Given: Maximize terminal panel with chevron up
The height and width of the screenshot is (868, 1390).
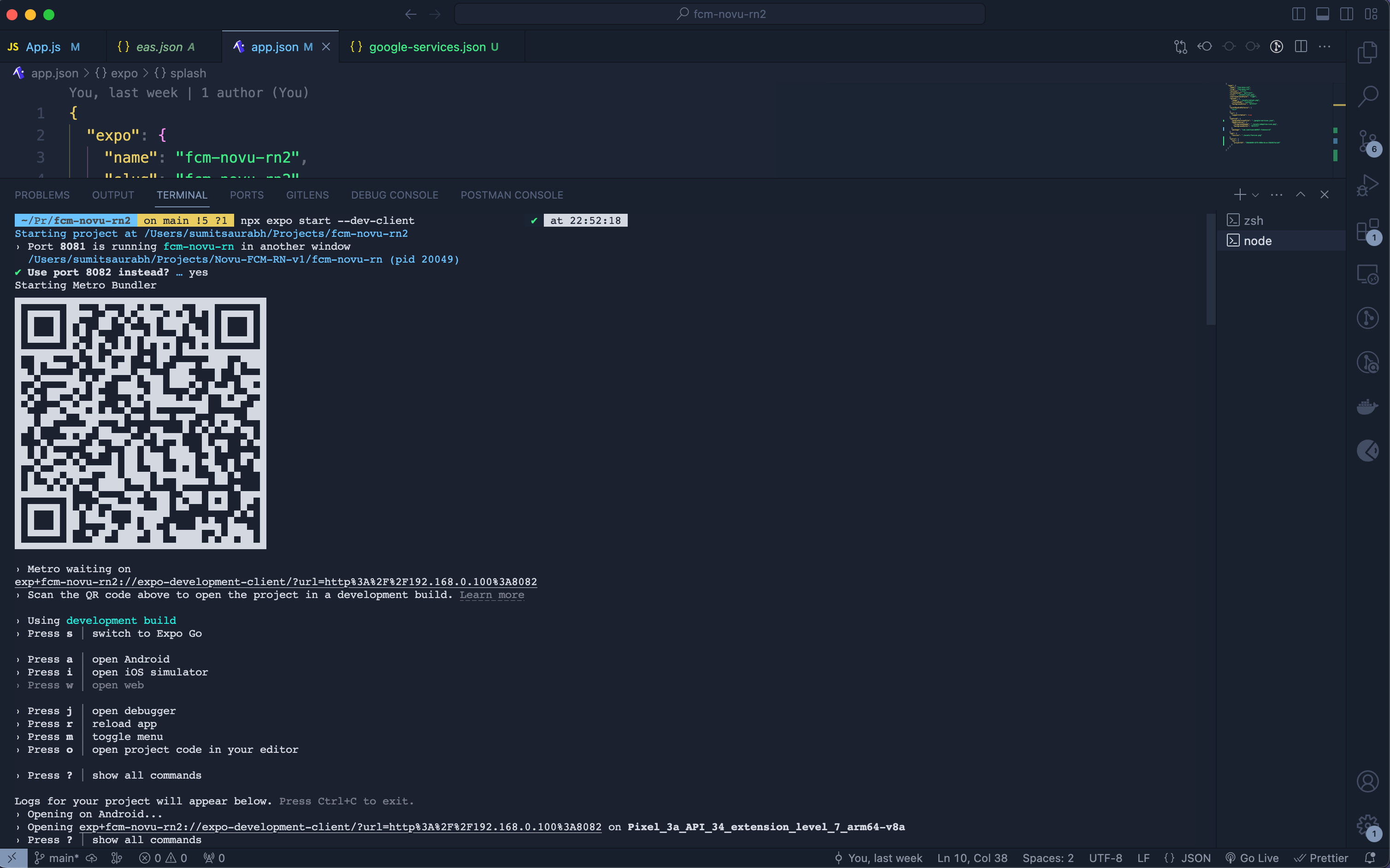Looking at the screenshot, I should point(1301,194).
